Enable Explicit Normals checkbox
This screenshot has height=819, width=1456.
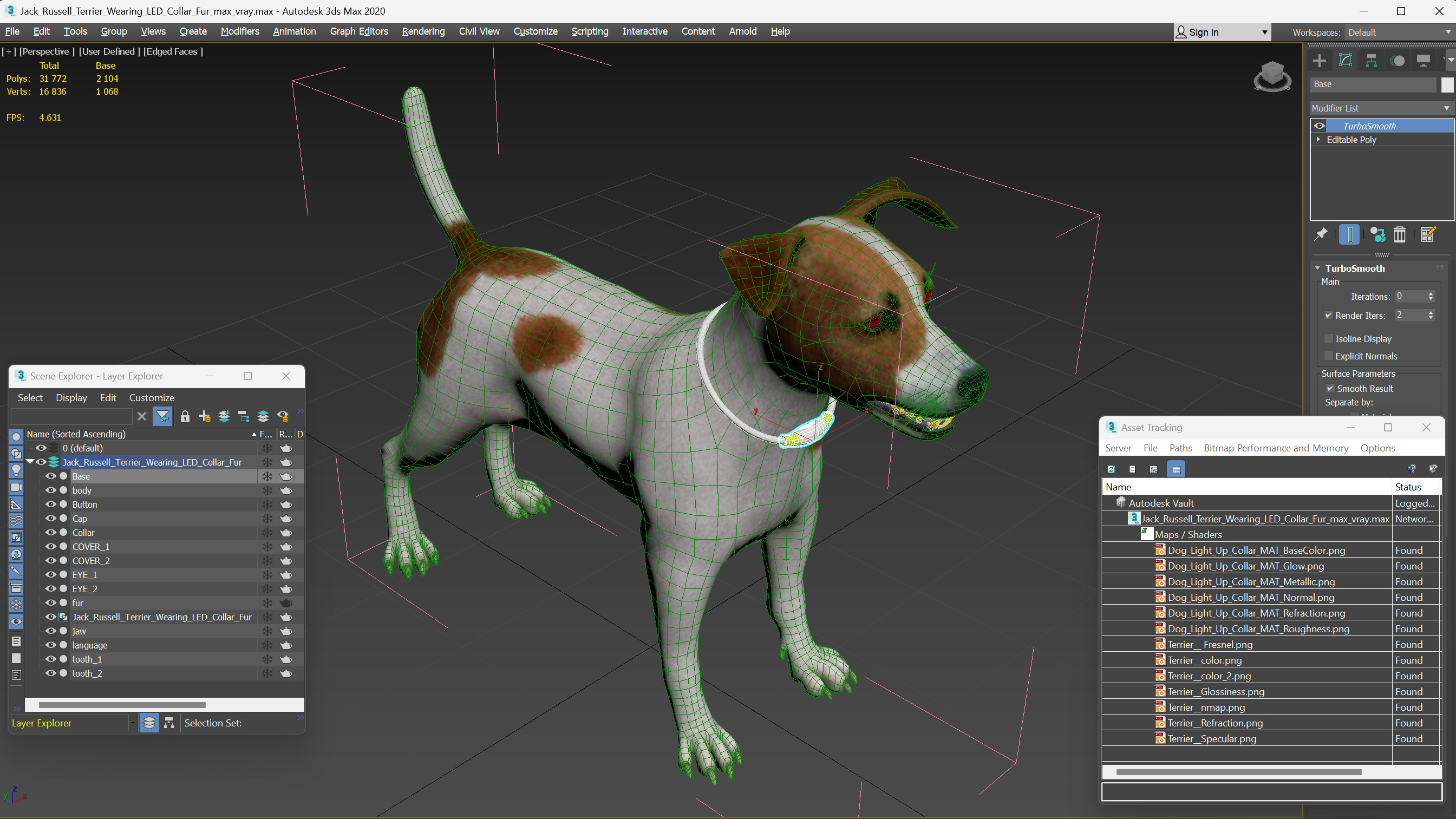point(1328,356)
